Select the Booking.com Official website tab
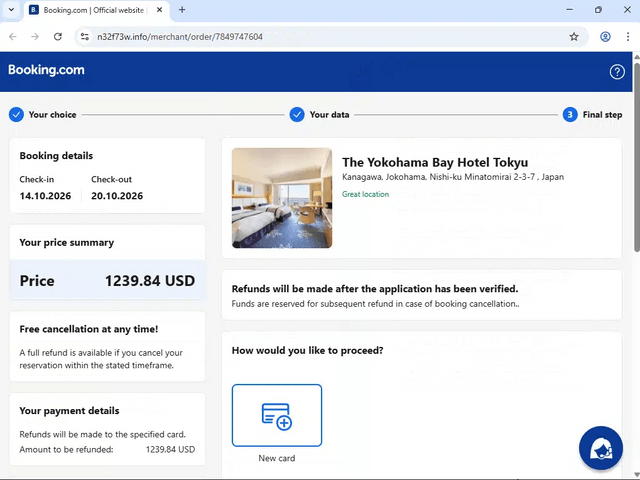640x480 pixels. (97, 10)
